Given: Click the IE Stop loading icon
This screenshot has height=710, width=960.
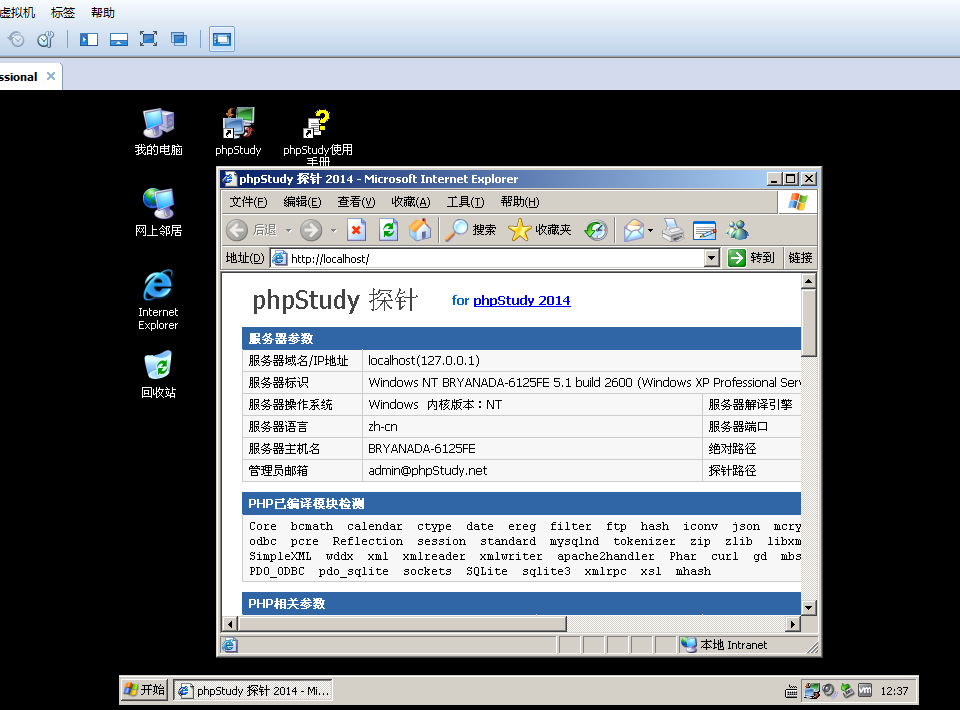Looking at the screenshot, I should [356, 230].
